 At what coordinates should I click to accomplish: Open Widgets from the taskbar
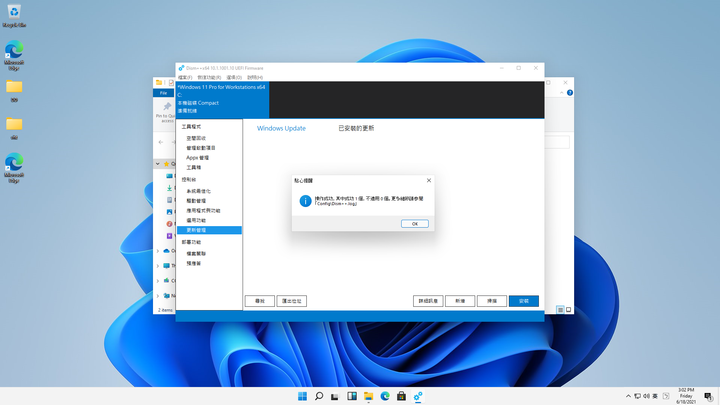(352, 396)
